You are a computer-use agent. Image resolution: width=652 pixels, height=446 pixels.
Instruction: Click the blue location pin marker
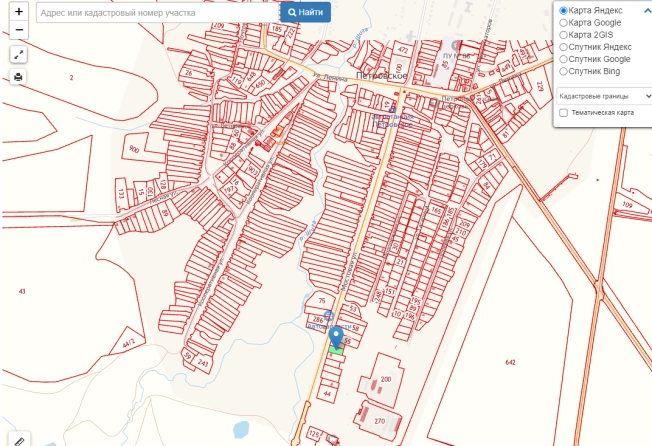[336, 335]
